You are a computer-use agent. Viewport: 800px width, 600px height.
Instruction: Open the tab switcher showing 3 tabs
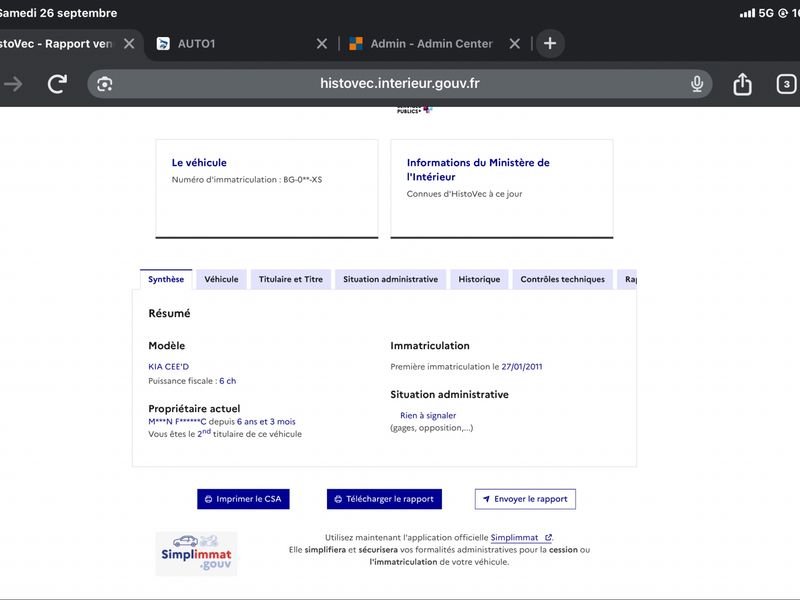point(786,84)
